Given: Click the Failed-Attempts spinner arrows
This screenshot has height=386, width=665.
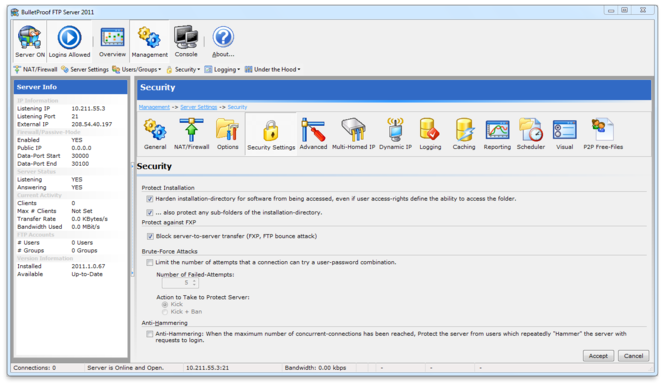Looking at the screenshot, I should (194, 283).
